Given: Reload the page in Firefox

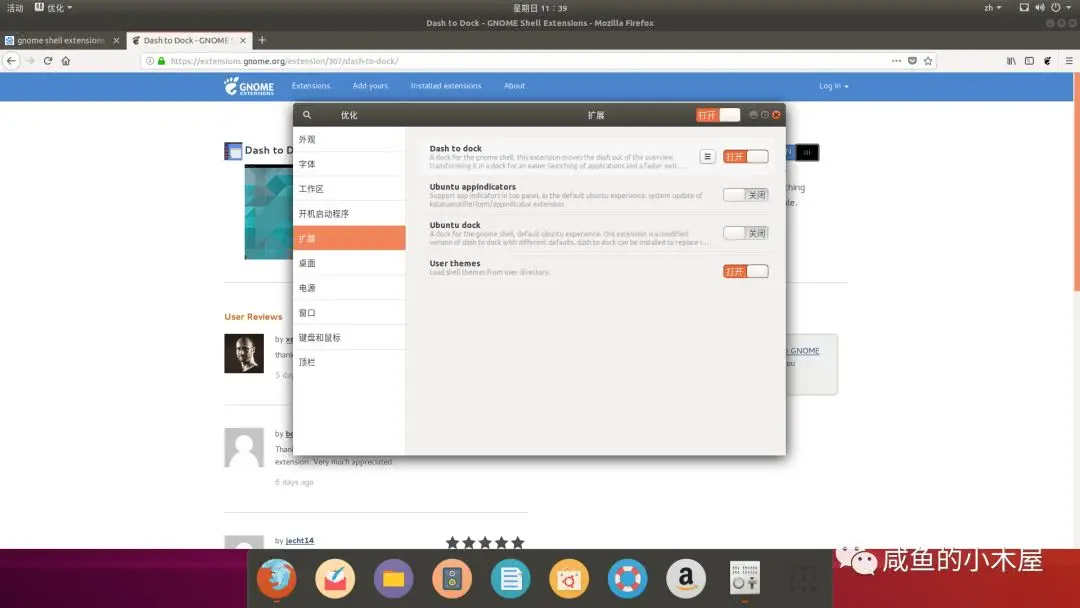Looking at the screenshot, I should coord(48,61).
